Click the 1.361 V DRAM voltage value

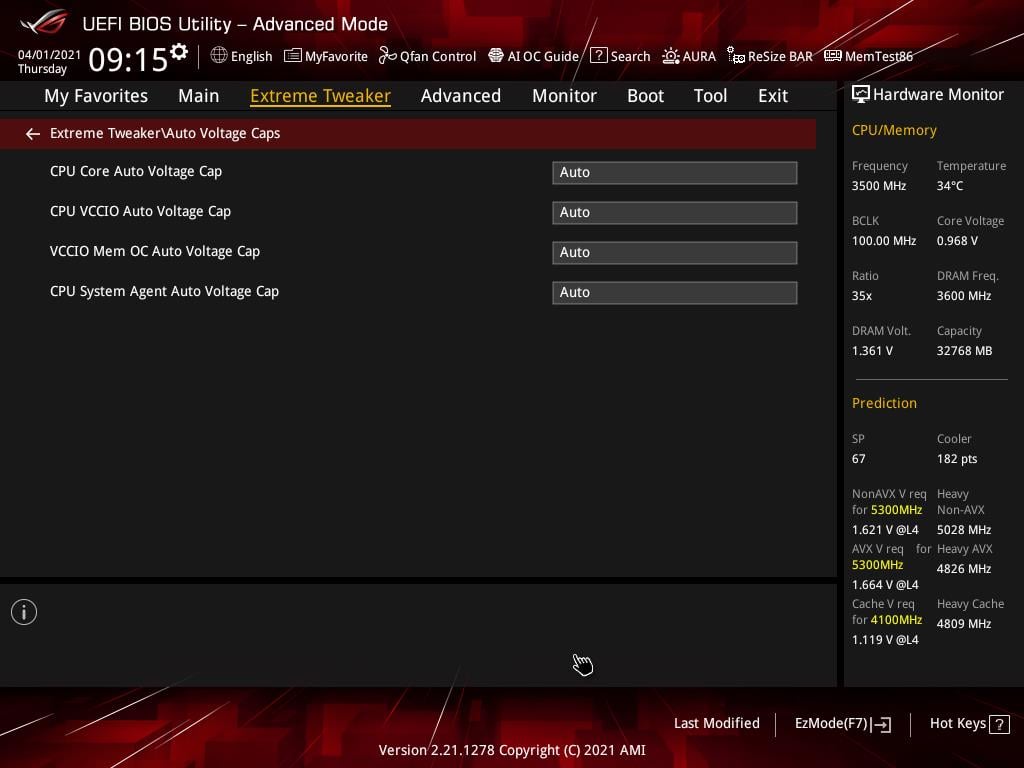coord(872,351)
